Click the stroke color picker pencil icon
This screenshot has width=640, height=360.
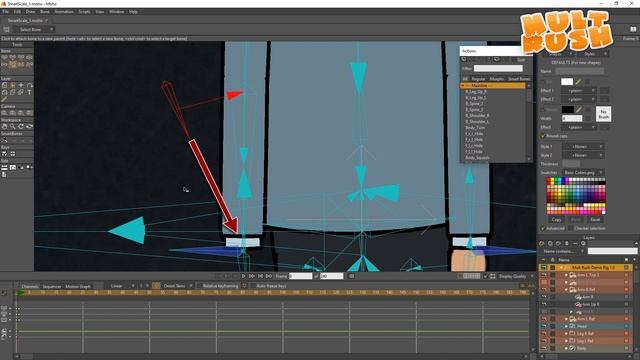pos(579,109)
